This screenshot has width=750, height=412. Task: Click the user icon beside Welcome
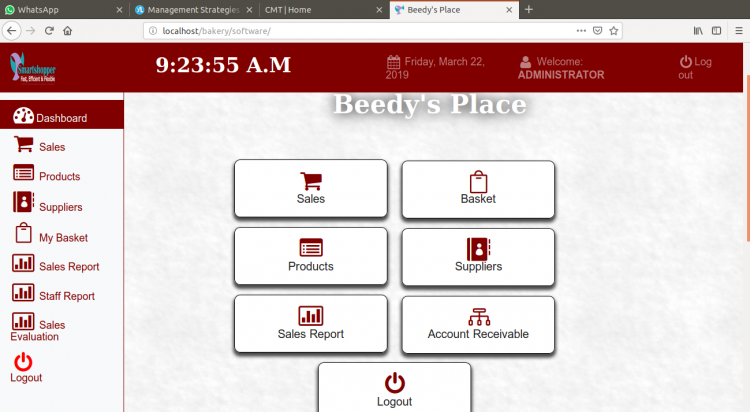(x=525, y=62)
